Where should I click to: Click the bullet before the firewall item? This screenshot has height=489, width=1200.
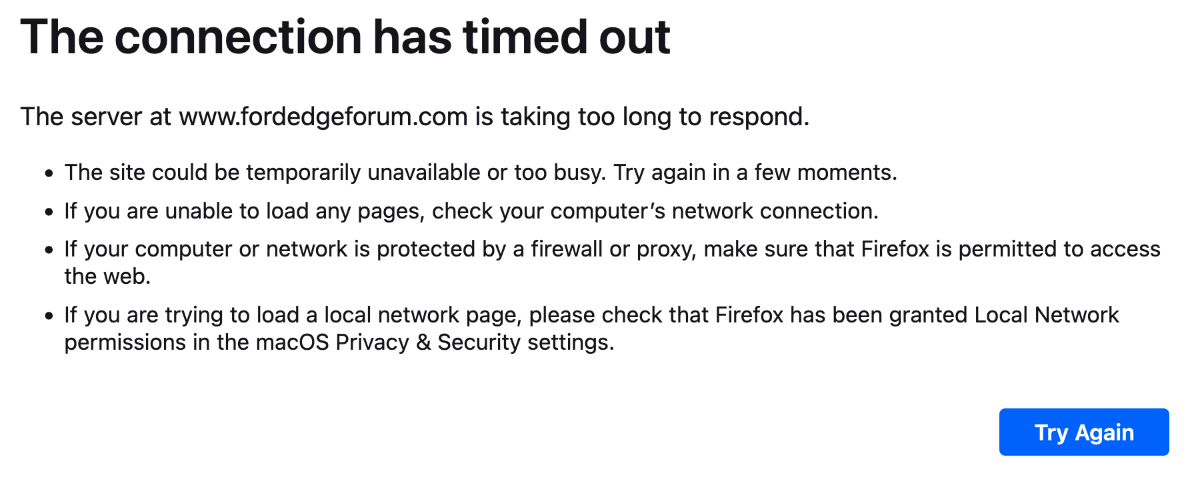(48, 250)
